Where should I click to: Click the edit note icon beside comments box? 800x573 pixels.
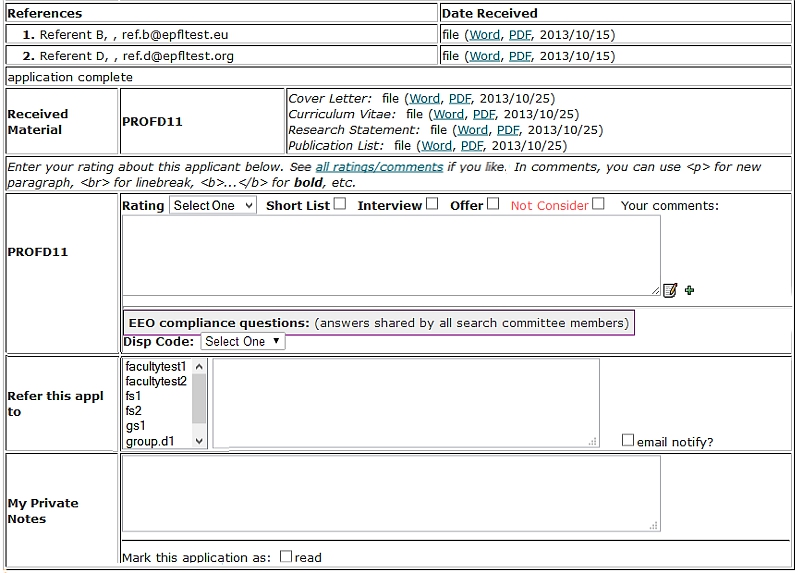click(670, 290)
